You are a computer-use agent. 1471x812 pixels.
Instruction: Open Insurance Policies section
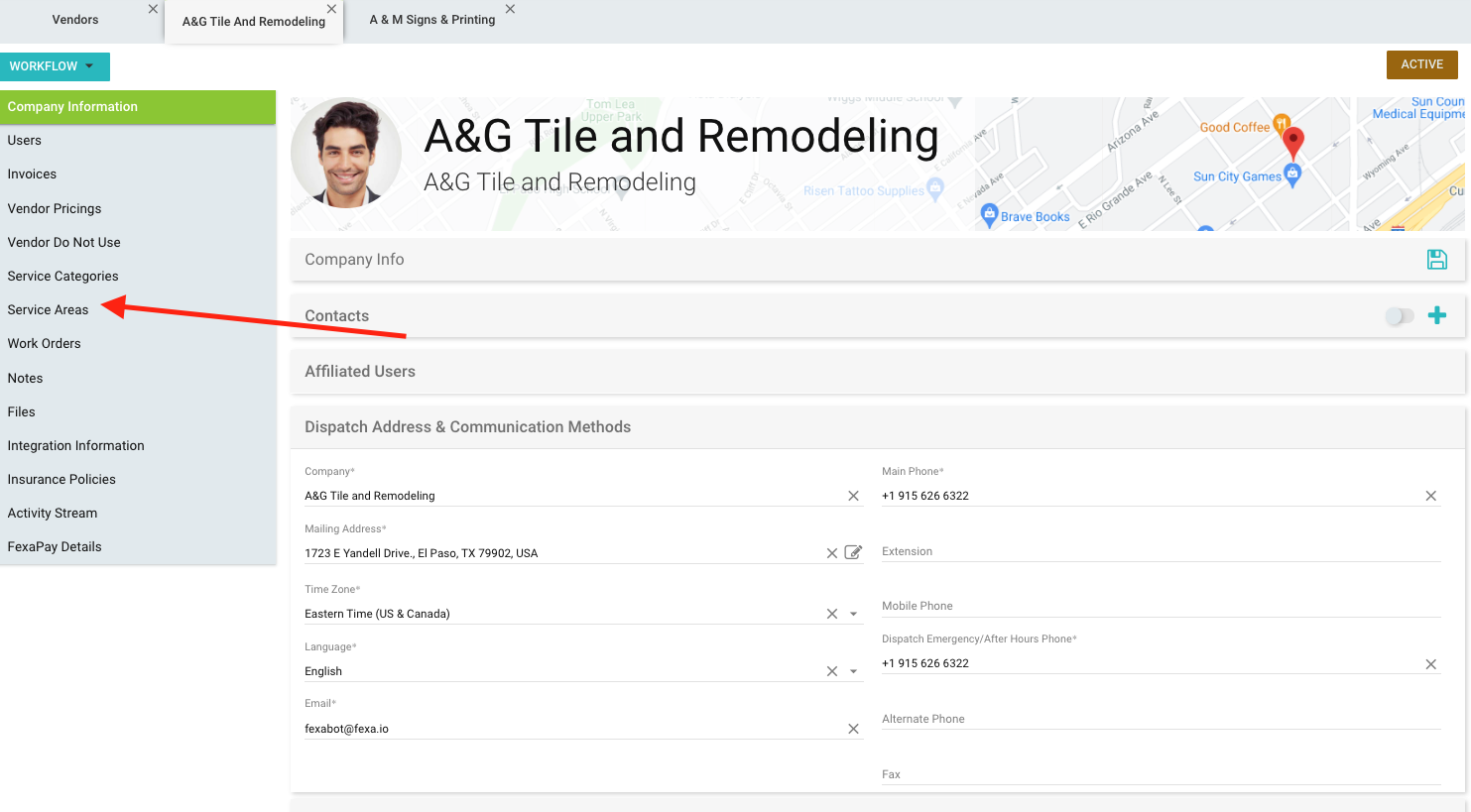[61, 480]
